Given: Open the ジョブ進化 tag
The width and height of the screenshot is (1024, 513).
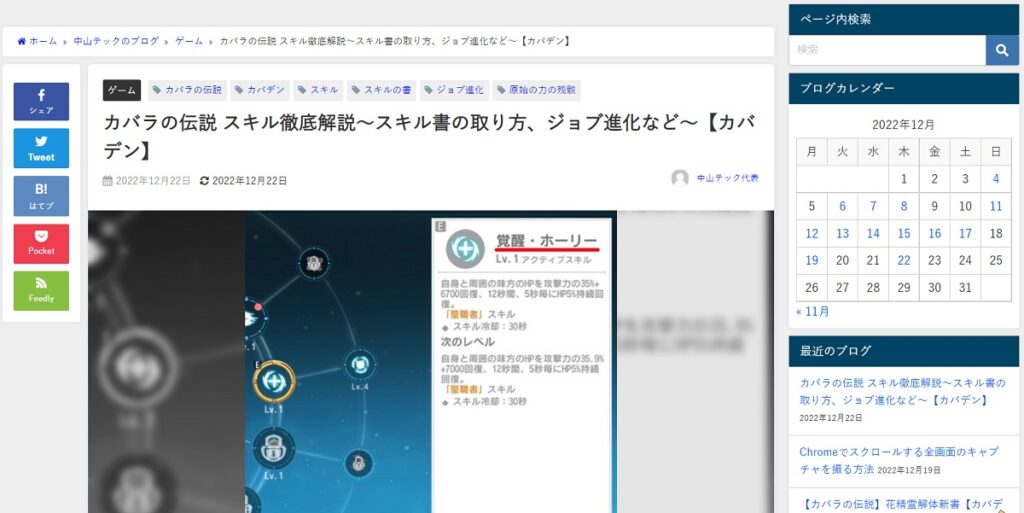Looking at the screenshot, I should [454, 90].
